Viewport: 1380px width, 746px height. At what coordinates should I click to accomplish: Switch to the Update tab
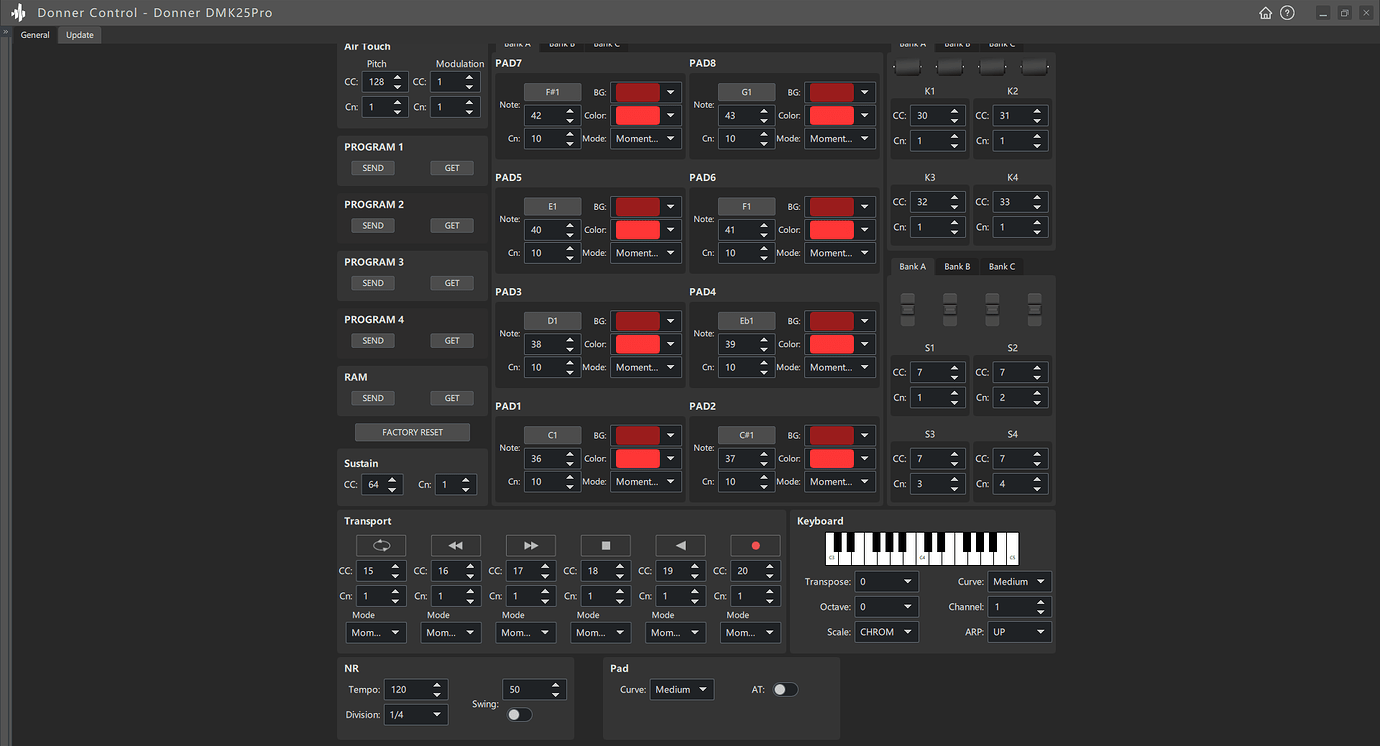[x=79, y=34]
